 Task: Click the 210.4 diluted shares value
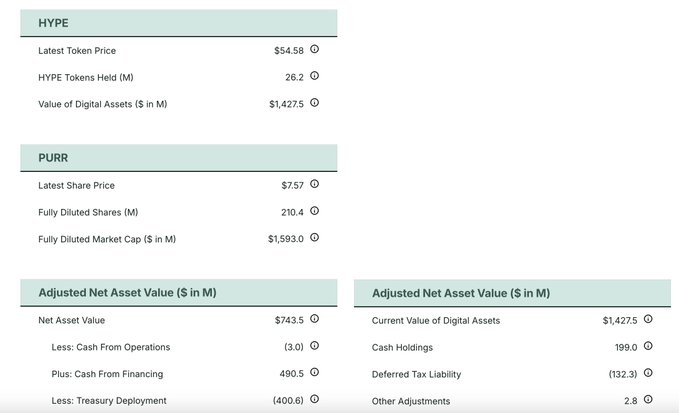292,213
